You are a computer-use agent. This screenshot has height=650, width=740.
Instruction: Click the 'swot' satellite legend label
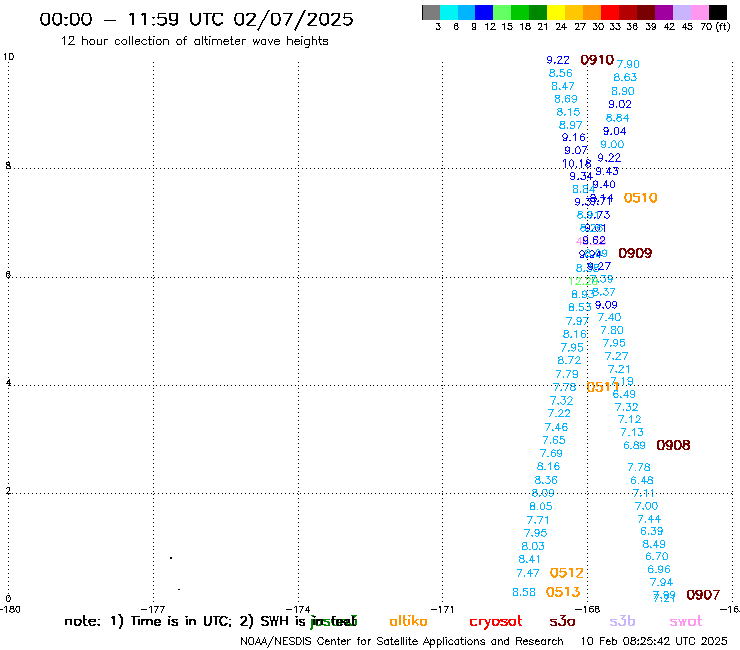coord(686,621)
